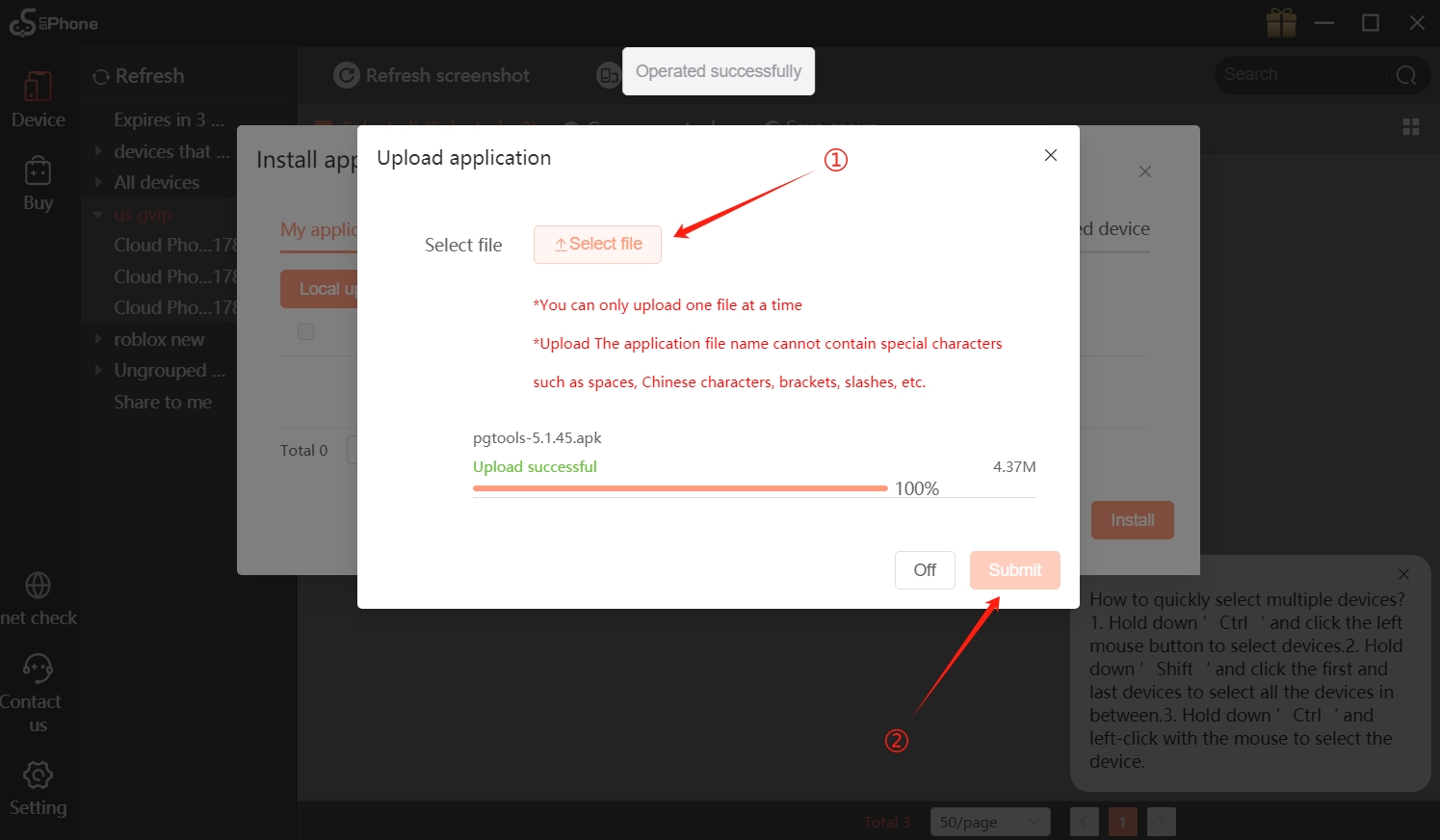Close the multi-select tips popup
The image size is (1440, 840).
coord(1403,574)
